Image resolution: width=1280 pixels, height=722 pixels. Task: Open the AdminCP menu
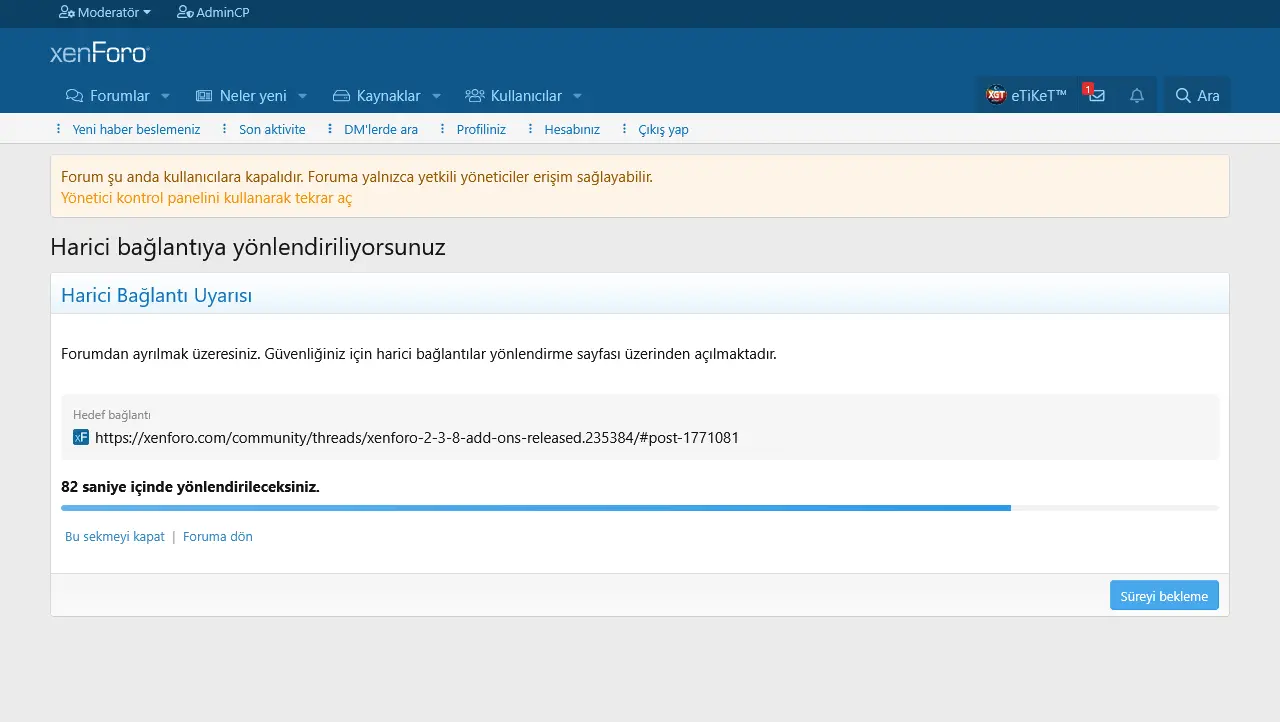(x=213, y=13)
